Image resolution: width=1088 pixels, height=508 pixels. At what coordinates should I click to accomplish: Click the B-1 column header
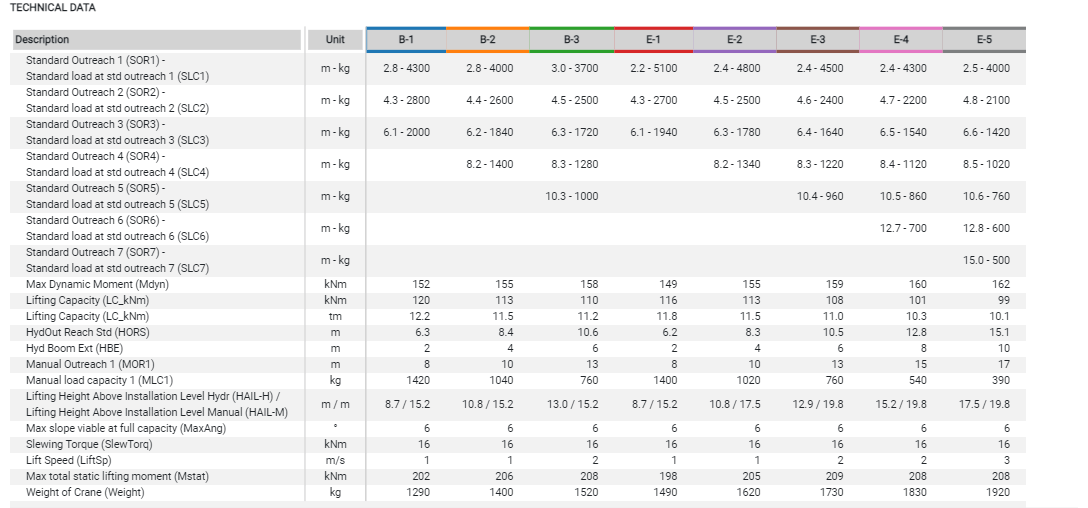406,39
